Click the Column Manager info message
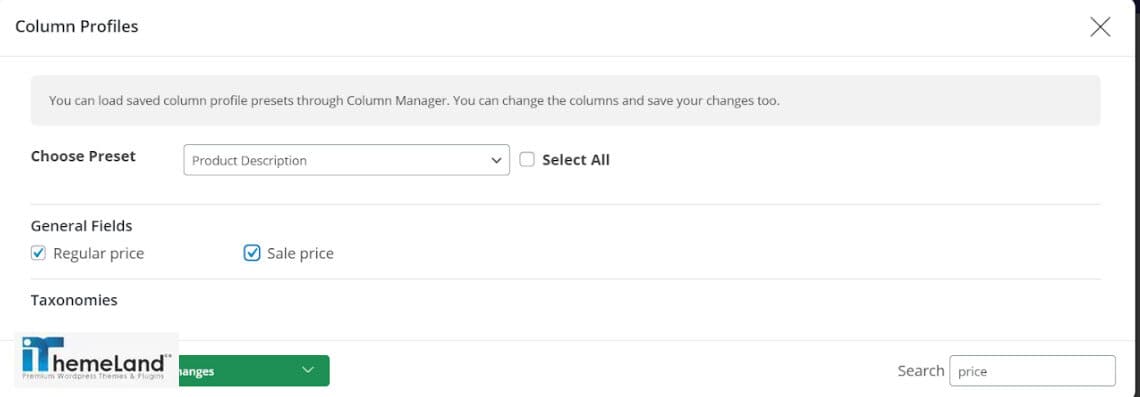1140x397 pixels. pyautogui.click(x=565, y=100)
